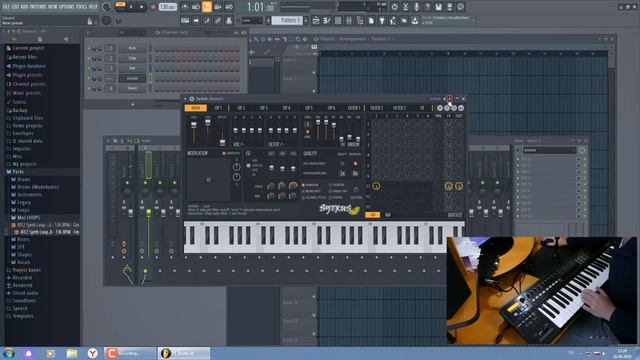The height and width of the screenshot is (360, 640).
Task: Toggle the highlighted orange toolbar button
Action: pyautogui.click(x=207, y=7)
